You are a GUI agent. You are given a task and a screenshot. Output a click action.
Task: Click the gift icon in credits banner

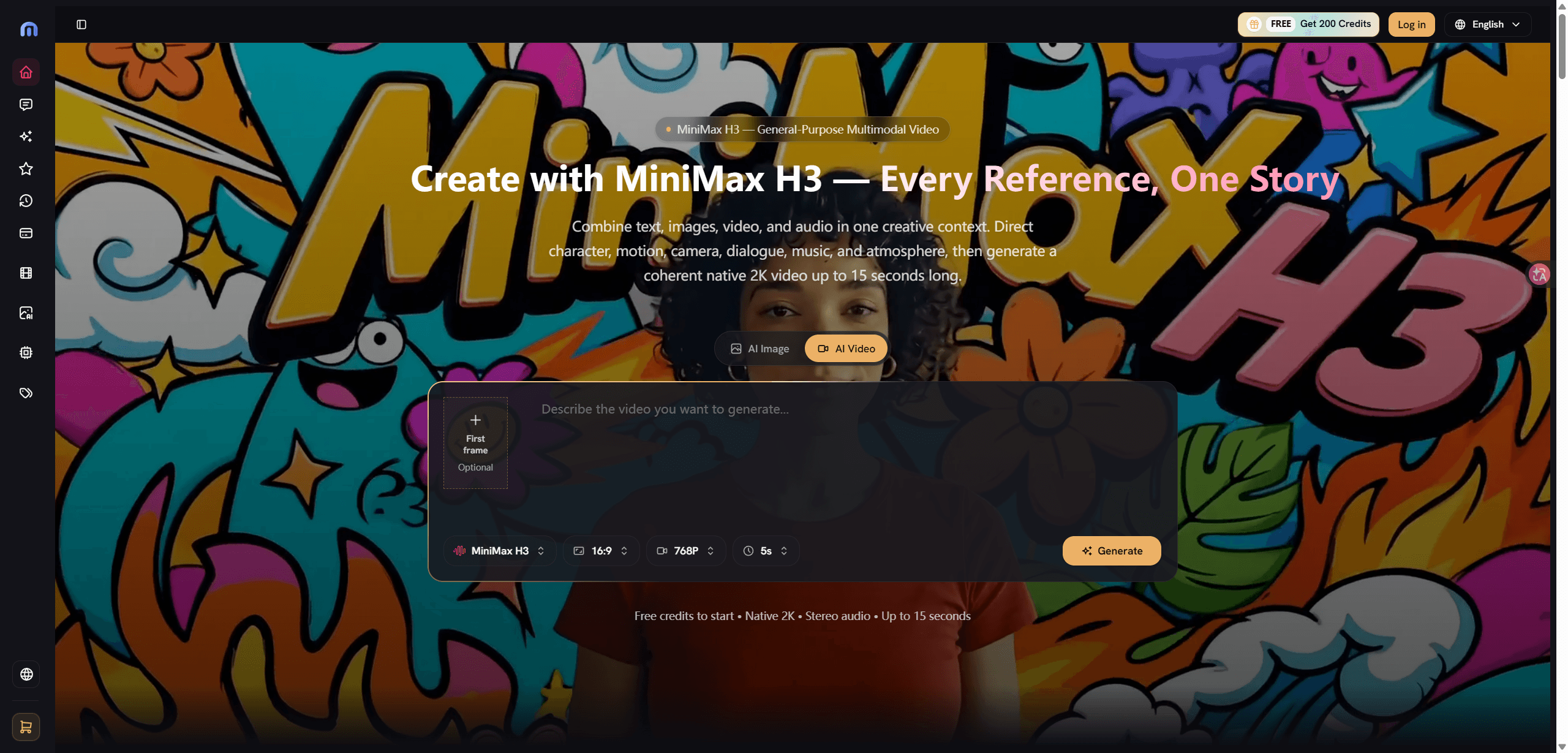click(x=1254, y=24)
